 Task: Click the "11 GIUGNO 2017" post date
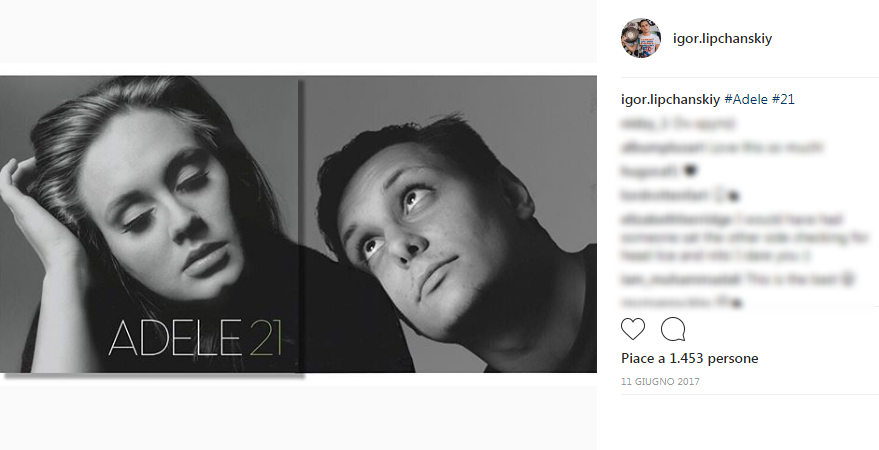tap(660, 382)
